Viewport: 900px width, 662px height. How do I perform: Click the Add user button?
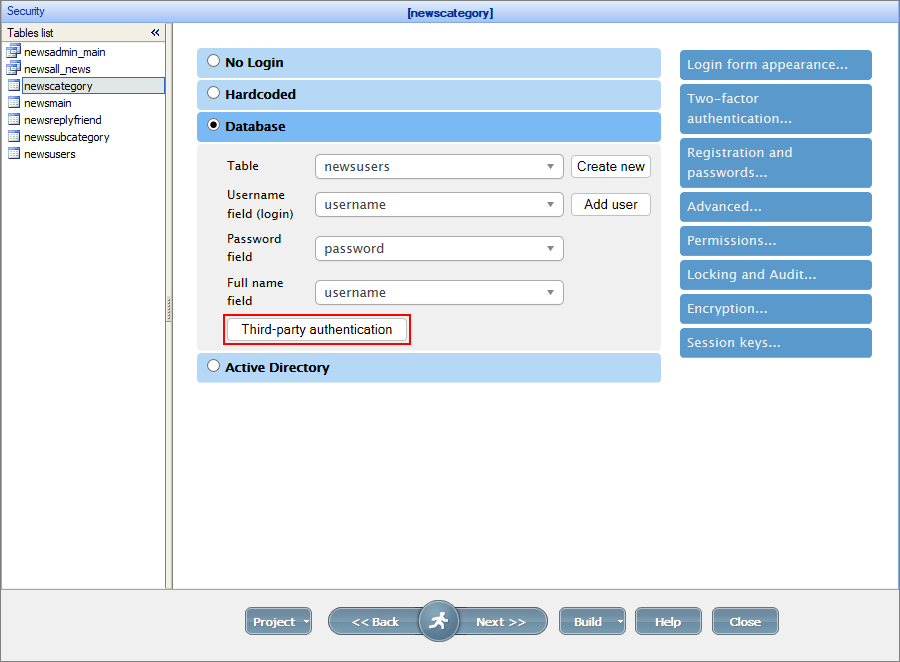610,204
